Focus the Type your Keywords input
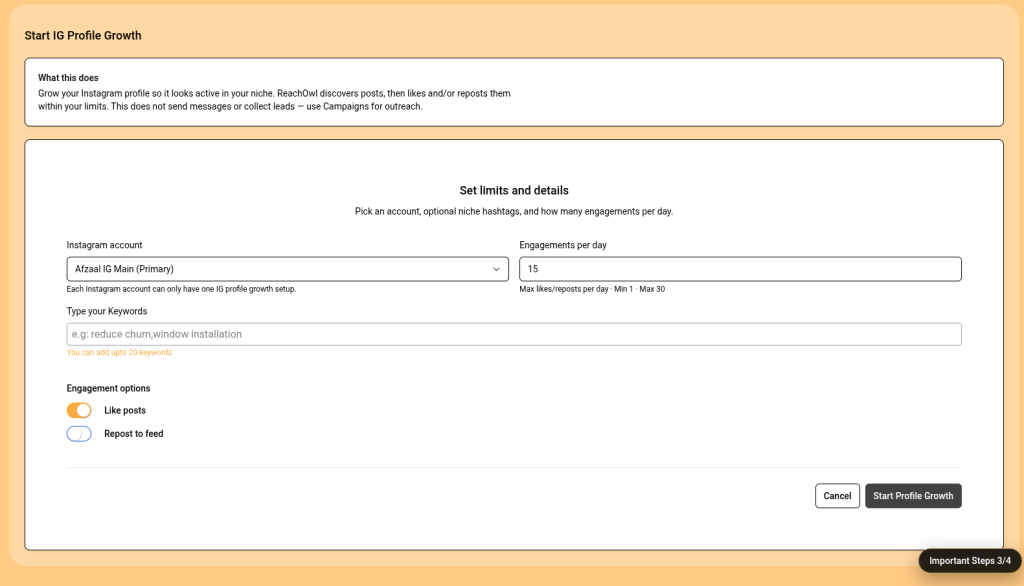The image size is (1024, 586). 514,334
